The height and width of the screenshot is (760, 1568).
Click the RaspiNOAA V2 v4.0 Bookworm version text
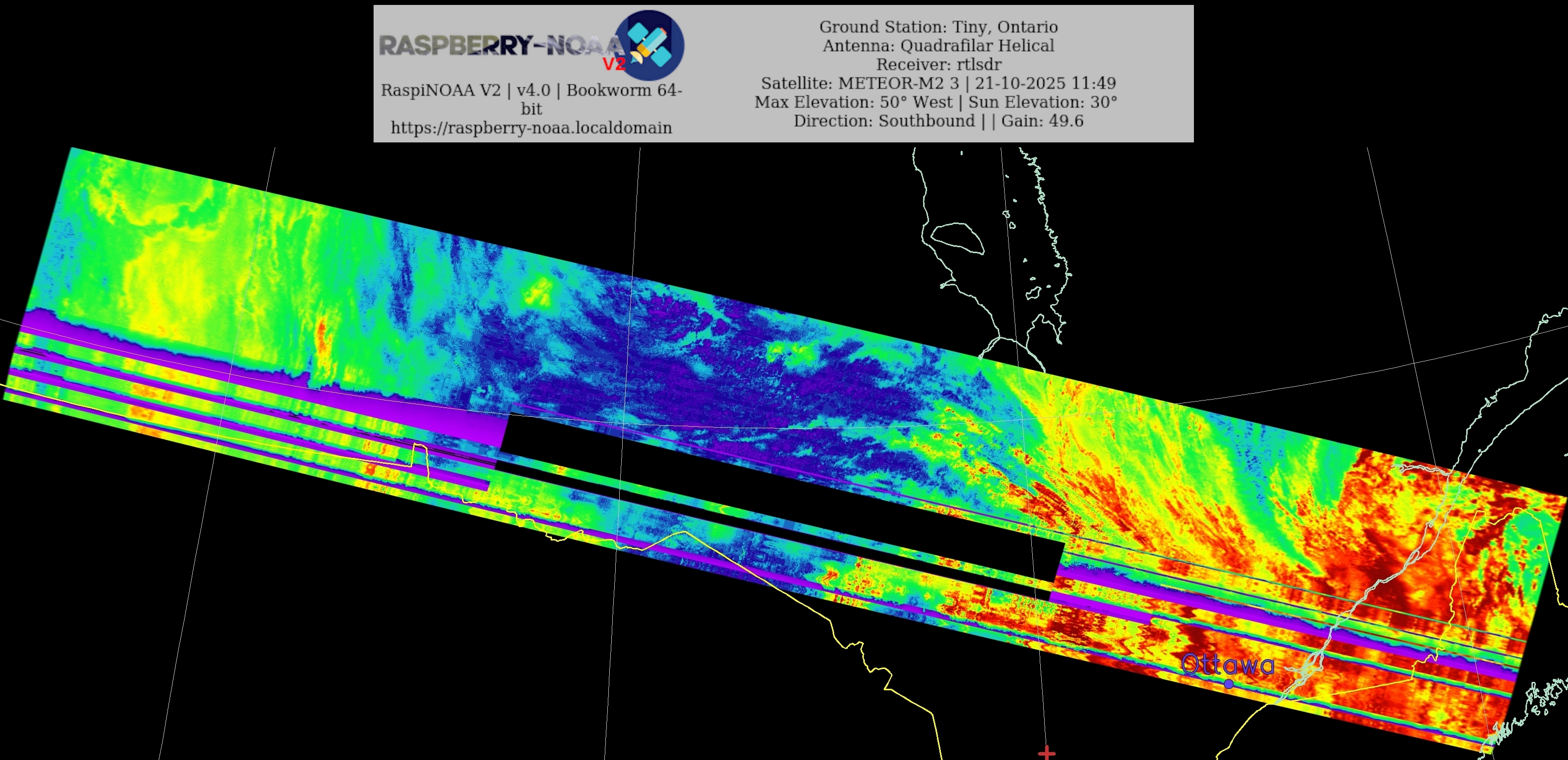click(531, 90)
